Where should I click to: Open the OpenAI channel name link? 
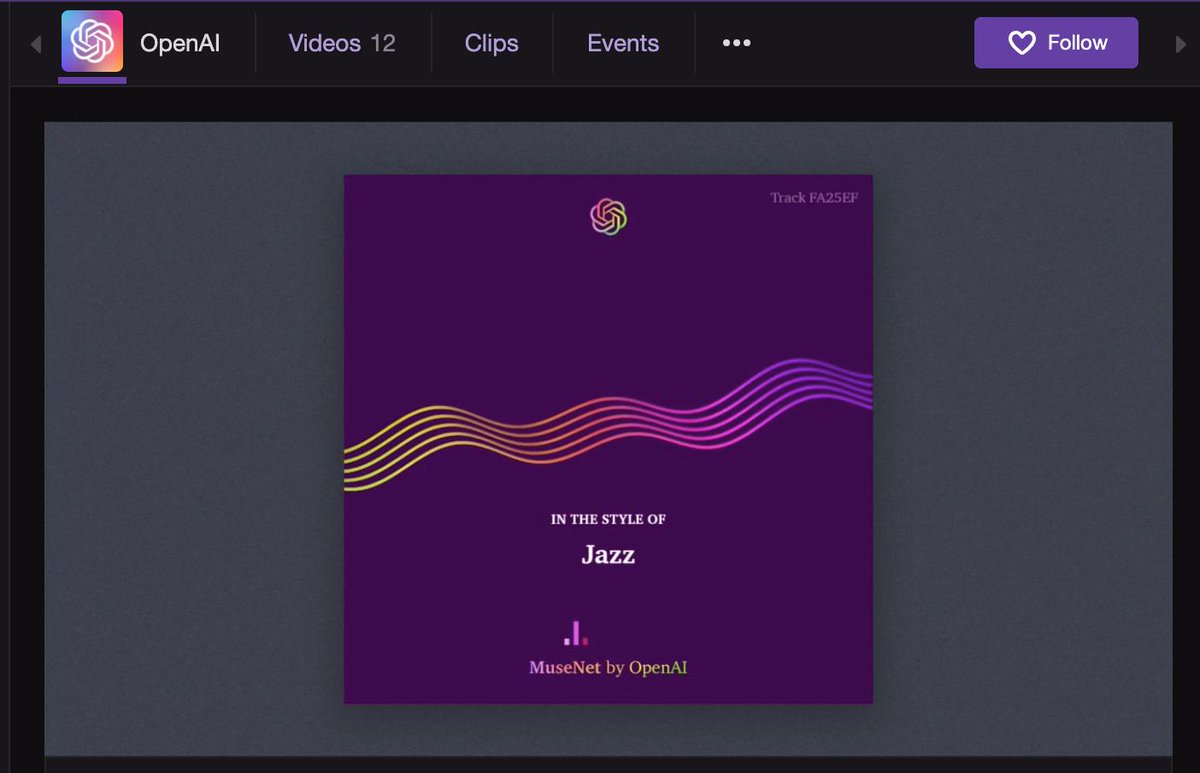(x=180, y=43)
